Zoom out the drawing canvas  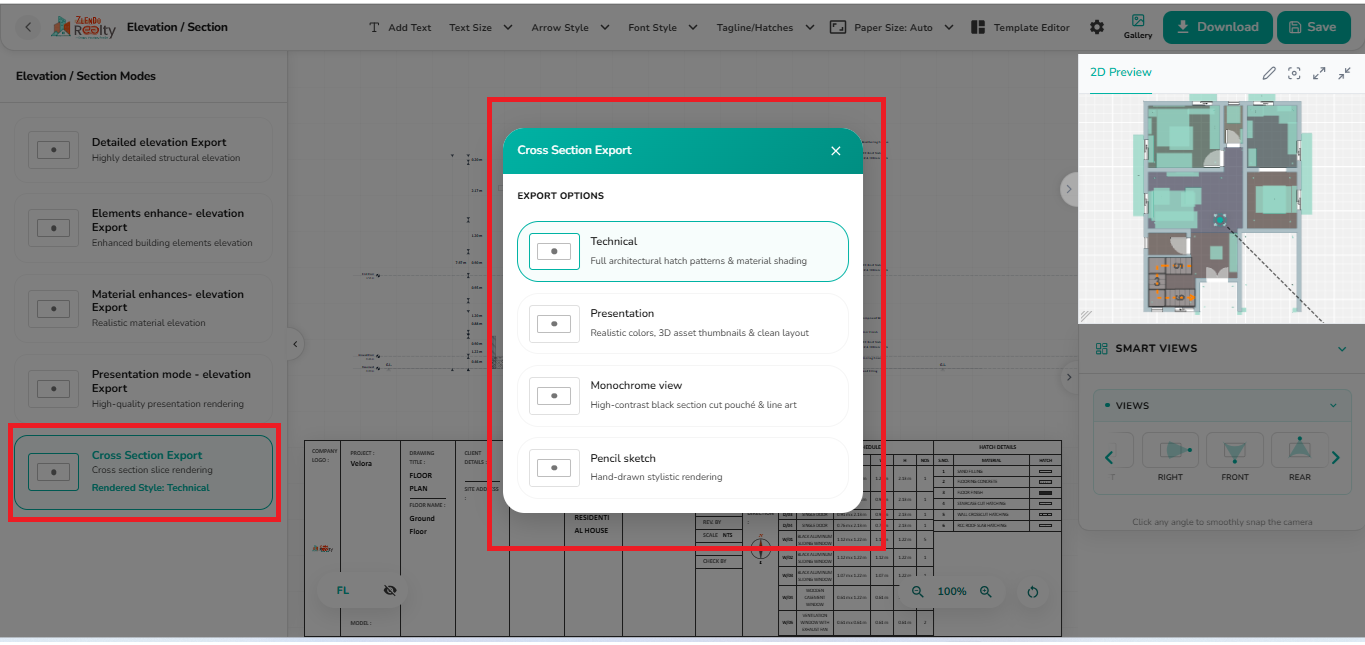[x=918, y=592]
